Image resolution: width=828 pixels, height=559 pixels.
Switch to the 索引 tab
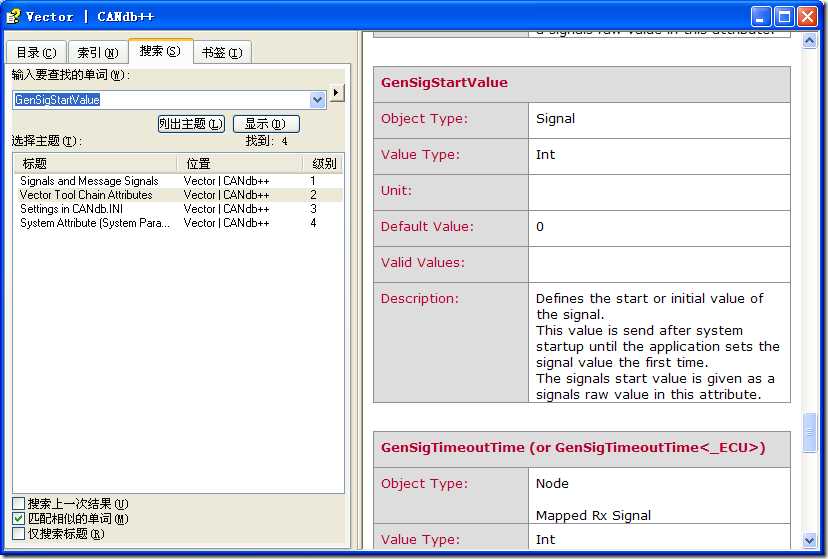coord(98,53)
